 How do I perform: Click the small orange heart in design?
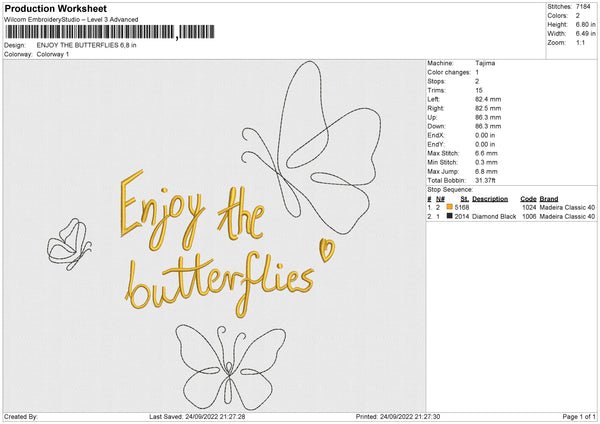pyautogui.click(x=327, y=250)
